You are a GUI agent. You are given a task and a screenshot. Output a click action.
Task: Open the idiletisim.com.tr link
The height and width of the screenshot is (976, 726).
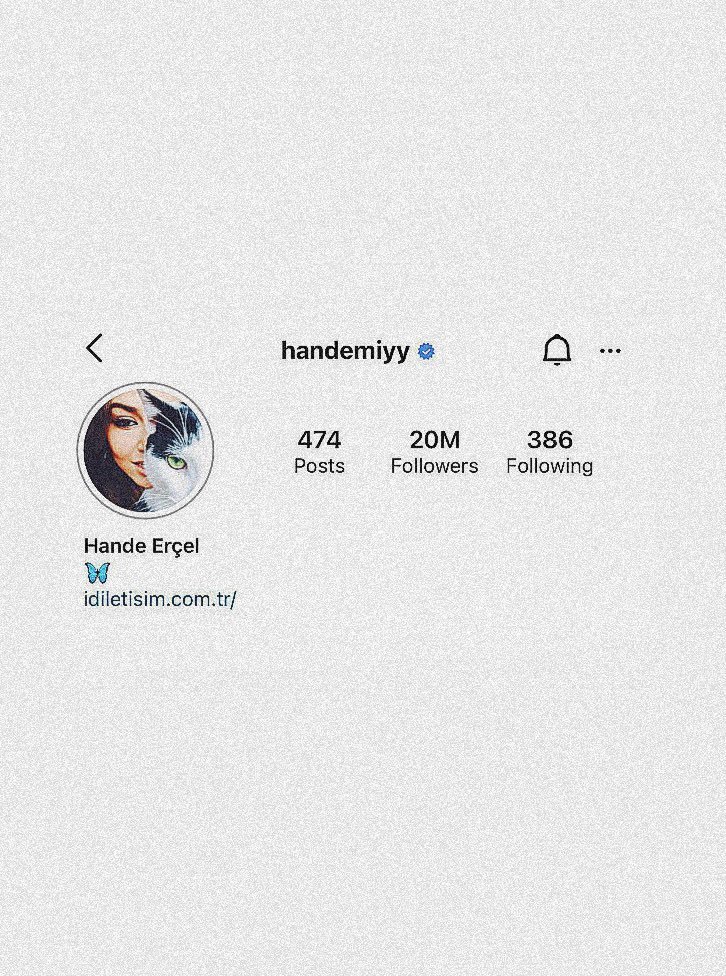(160, 599)
